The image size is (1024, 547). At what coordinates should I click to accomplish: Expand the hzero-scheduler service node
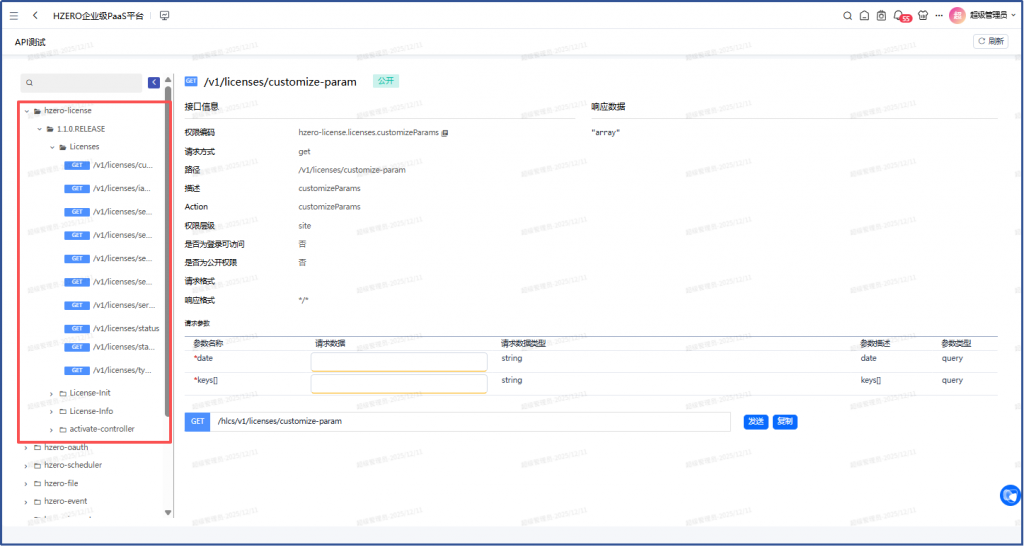26,465
